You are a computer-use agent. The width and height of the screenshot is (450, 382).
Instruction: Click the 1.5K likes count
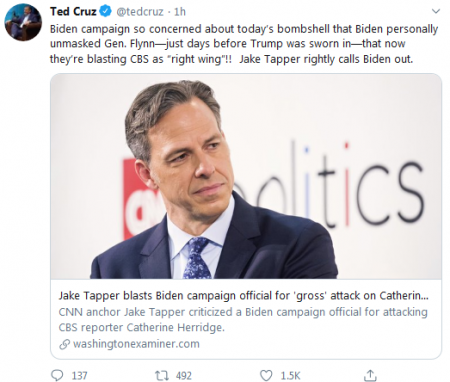coord(290,376)
